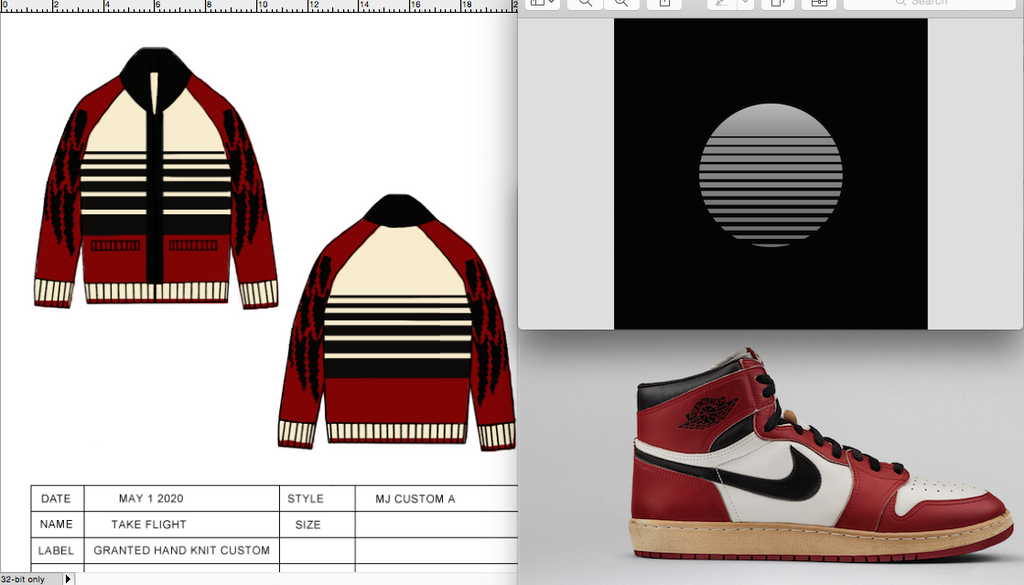1024x585 pixels.
Task: Click the zoom out magnifier in Preview
Action: pos(585,3)
